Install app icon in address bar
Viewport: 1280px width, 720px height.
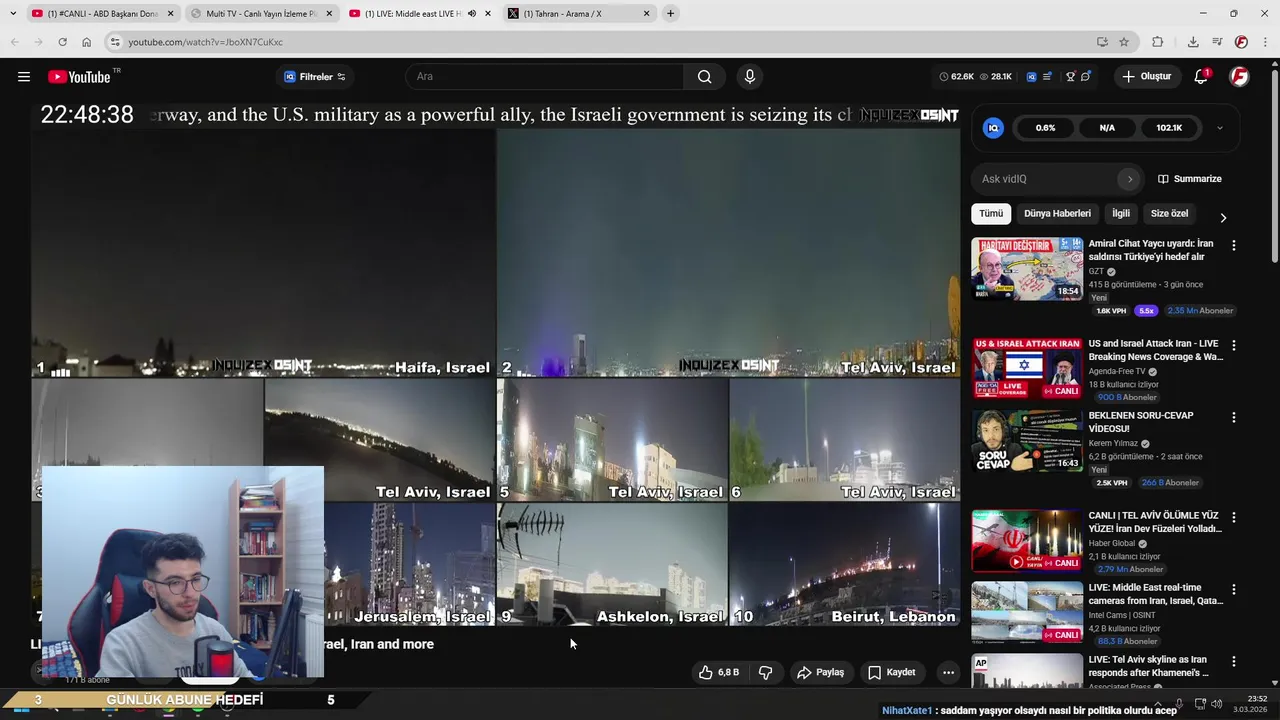(x=1102, y=42)
